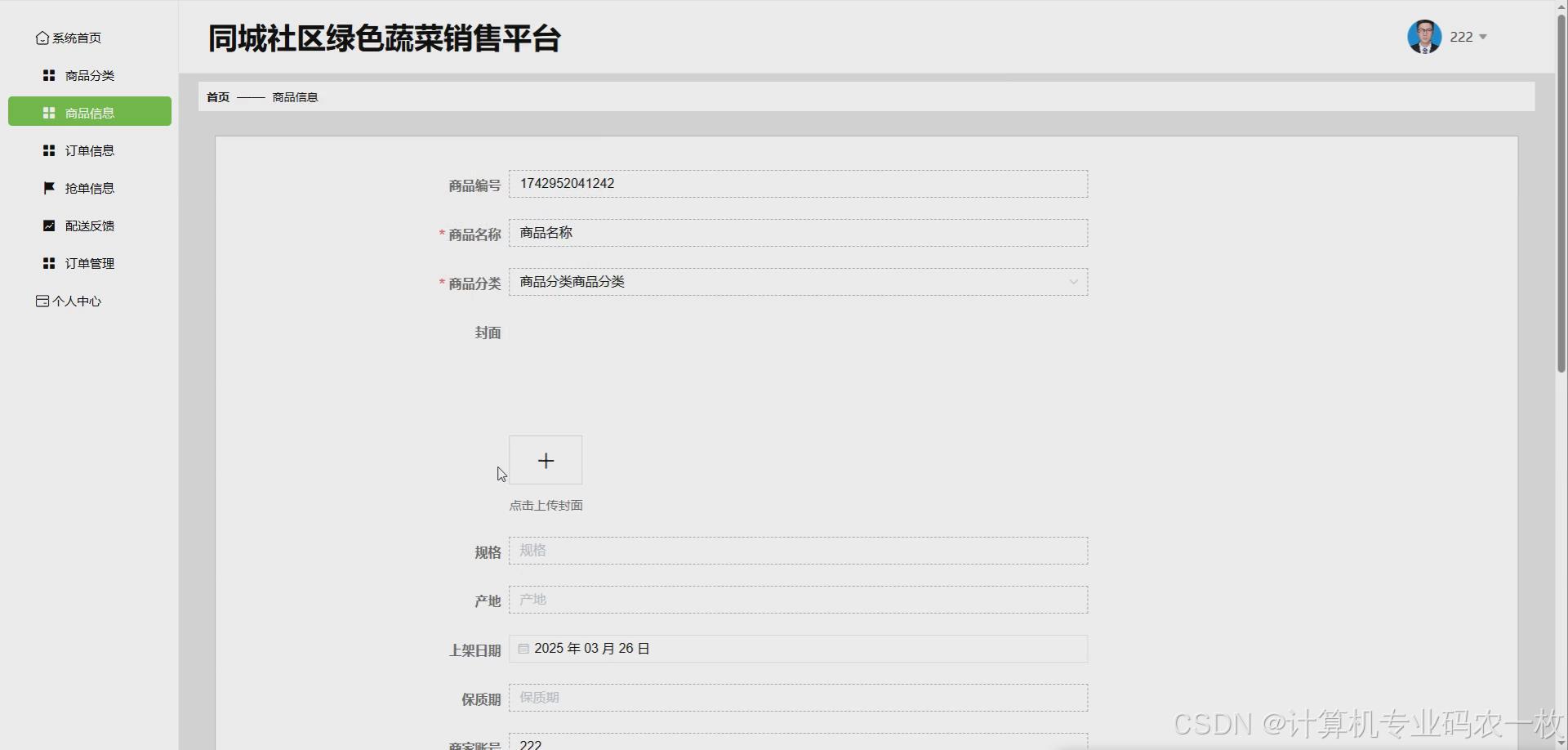Switch to 订单信息 in the sidebar
Viewport: 1568px width, 750px height.
tap(90, 150)
